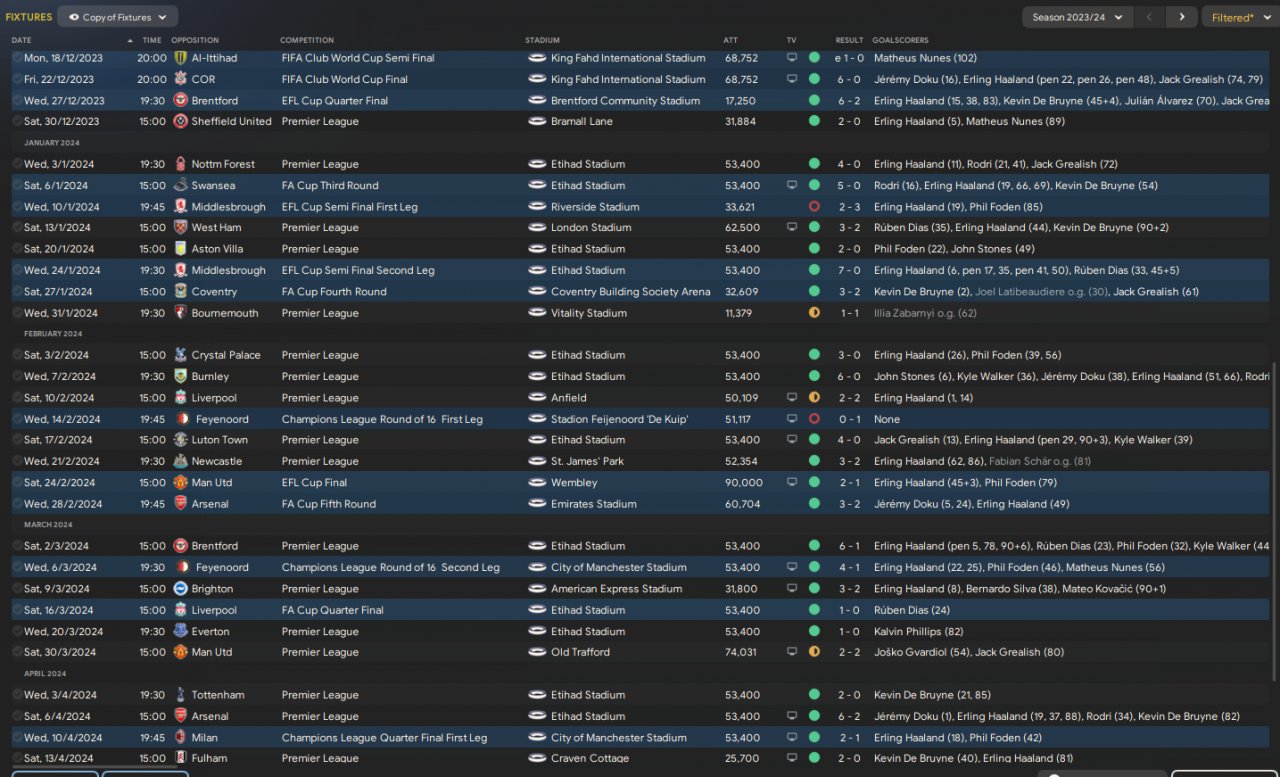The width and height of the screenshot is (1280, 777).
Task: Select the Bournemouth club badge
Action: [x=181, y=313]
